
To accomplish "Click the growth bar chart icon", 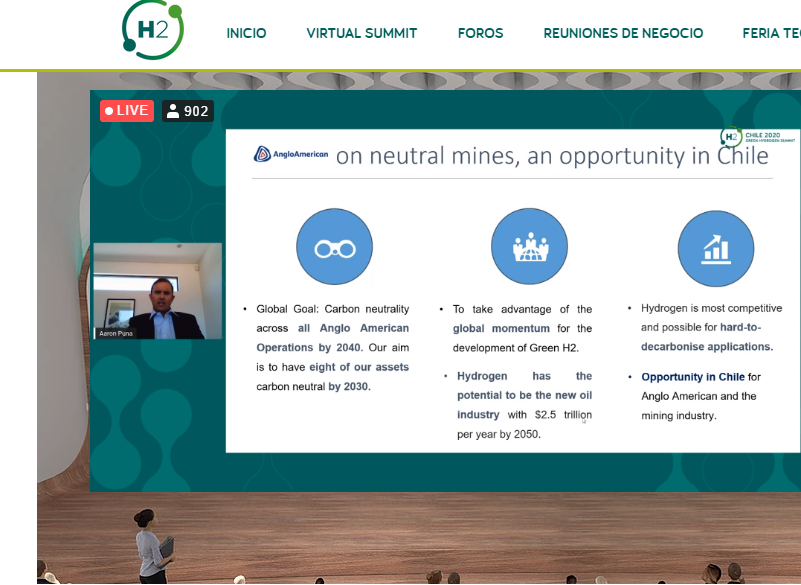I will [716, 248].
